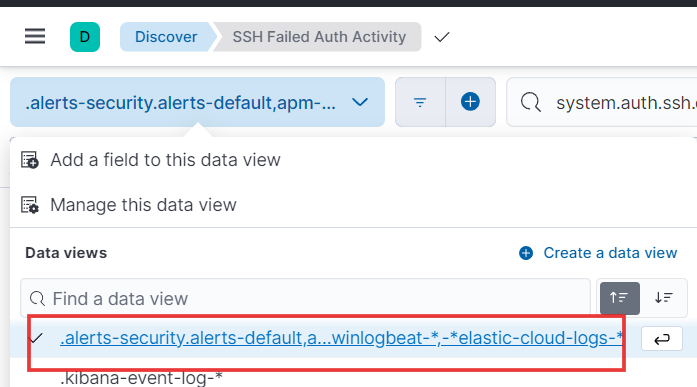Collapse the data view selector dropdown
Viewport: 697px width, 387px height.
[x=197, y=102]
